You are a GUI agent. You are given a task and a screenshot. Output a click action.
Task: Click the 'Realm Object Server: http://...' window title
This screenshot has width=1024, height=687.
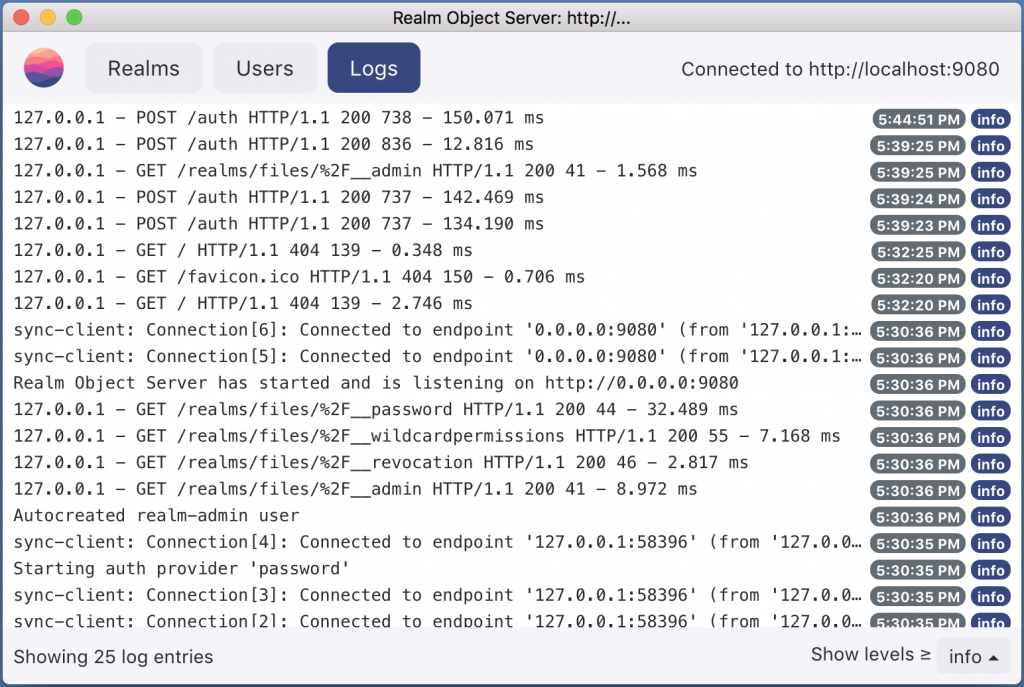511,18
